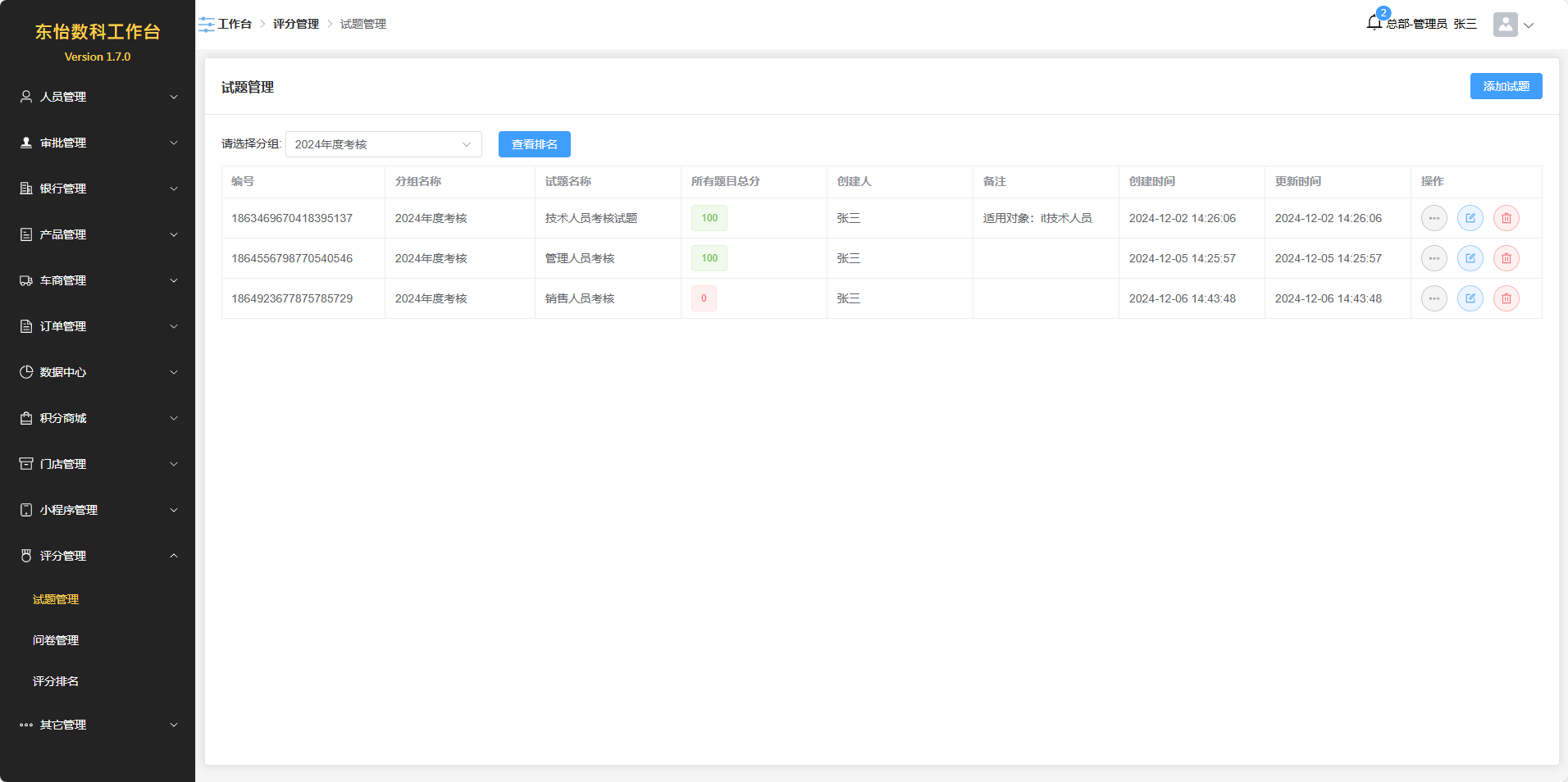This screenshot has height=782, width=1568.
Task: Click the 添加试题 button
Action: pyautogui.click(x=1506, y=86)
